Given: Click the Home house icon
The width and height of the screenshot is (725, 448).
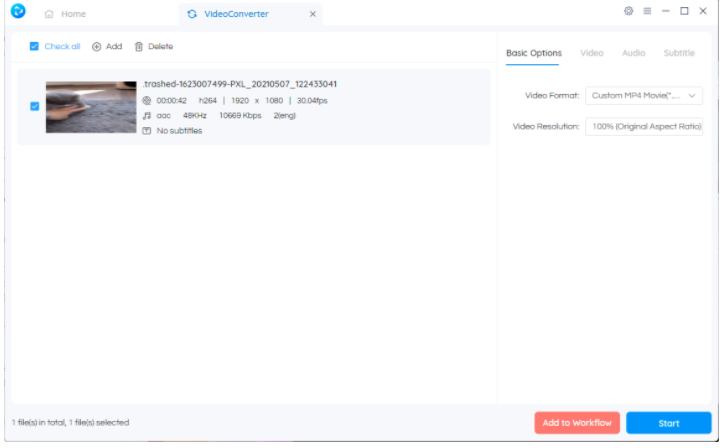Looking at the screenshot, I should (49, 14).
